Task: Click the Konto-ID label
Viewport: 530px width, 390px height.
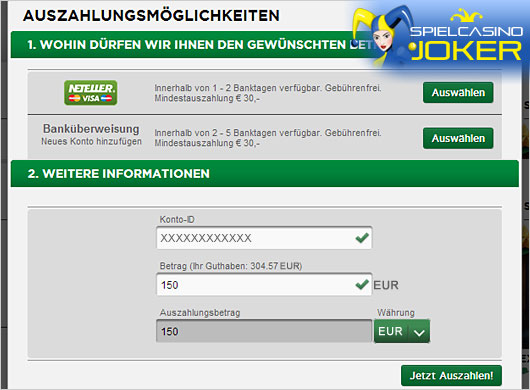Action: [177, 219]
